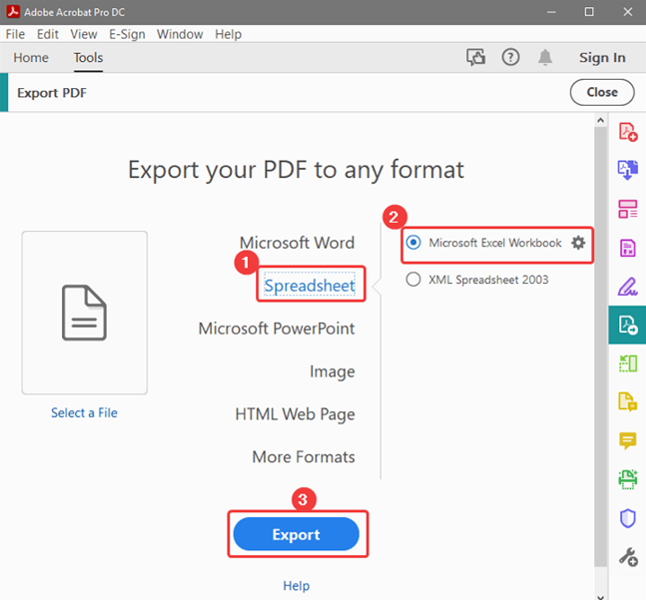646x600 pixels.
Task: Open the green Compress PDF sidebar icon
Action: [628, 363]
